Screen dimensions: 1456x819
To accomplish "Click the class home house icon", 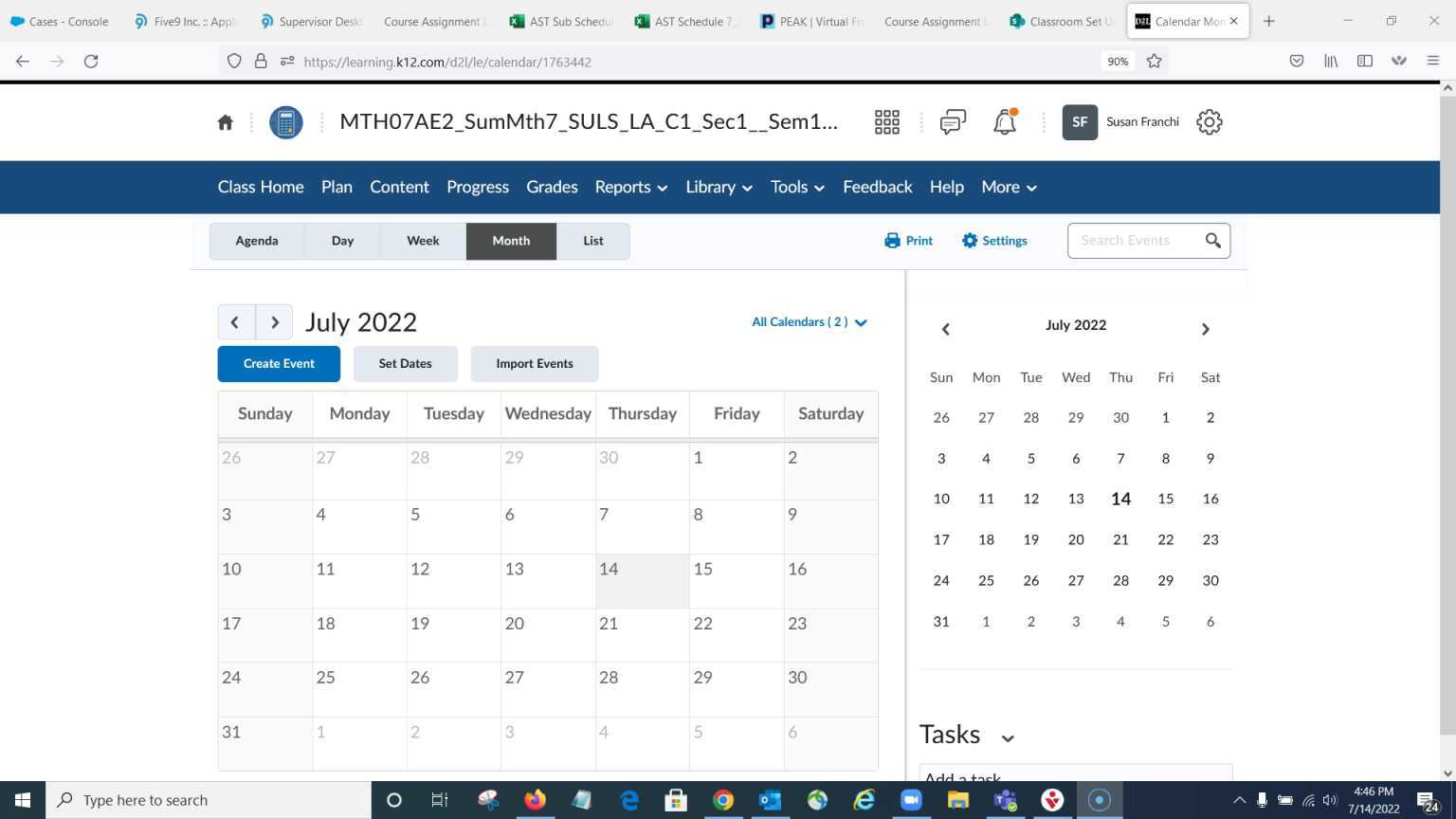I will pos(225,121).
